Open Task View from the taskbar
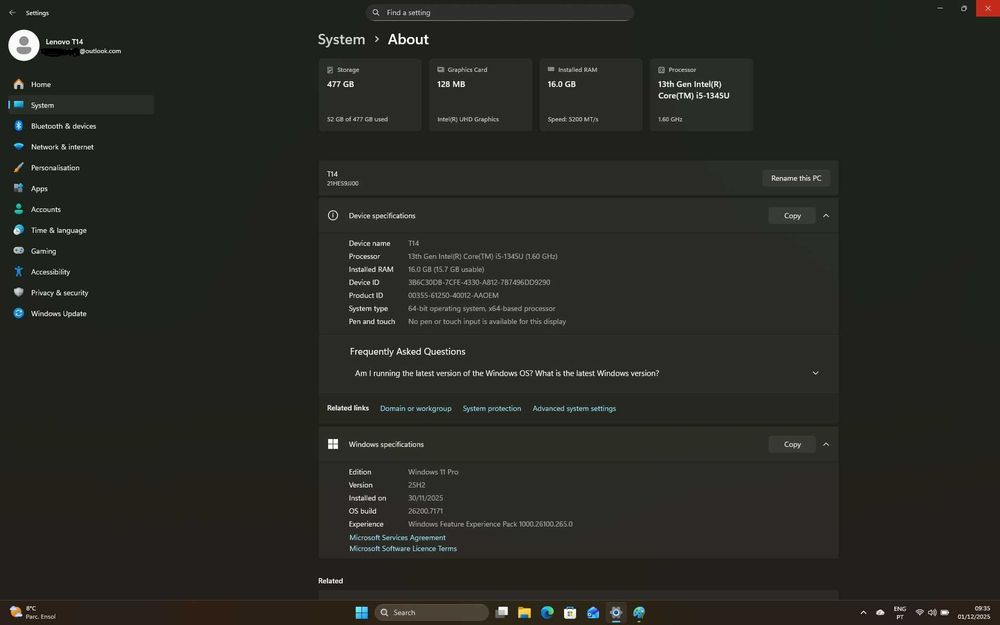The image size is (1000, 625). click(502, 612)
